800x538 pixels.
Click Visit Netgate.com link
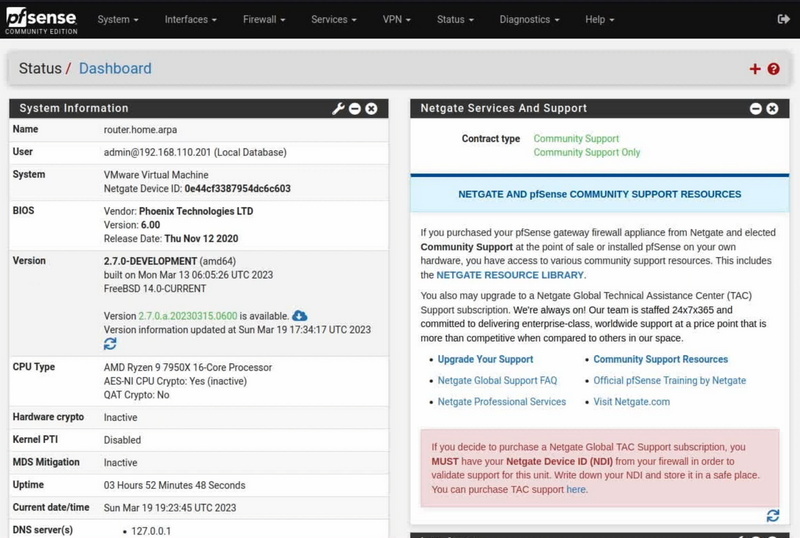[x=632, y=402]
